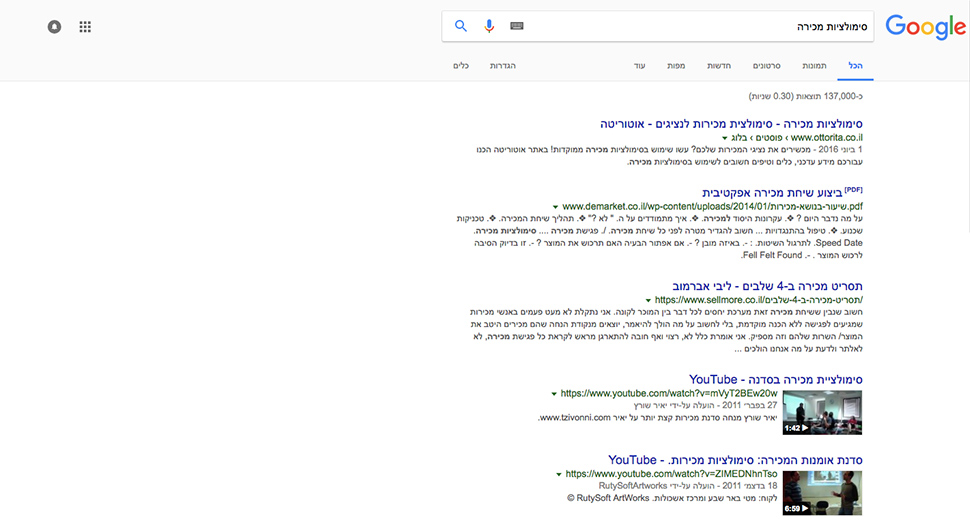Switch to חדשות (News) tab
The image size is (970, 528).
click(719, 66)
